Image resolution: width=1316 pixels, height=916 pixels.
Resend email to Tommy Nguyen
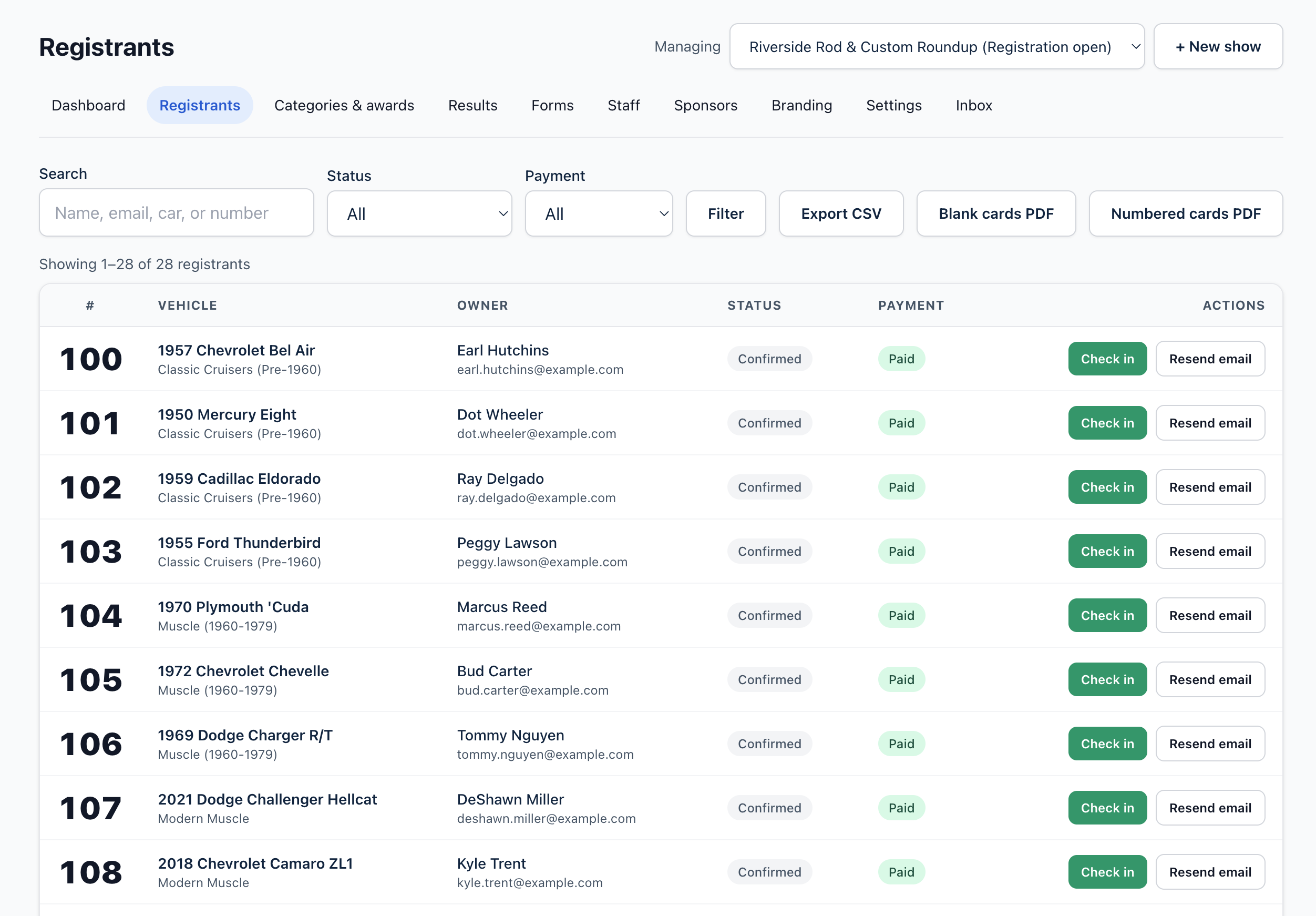1209,744
